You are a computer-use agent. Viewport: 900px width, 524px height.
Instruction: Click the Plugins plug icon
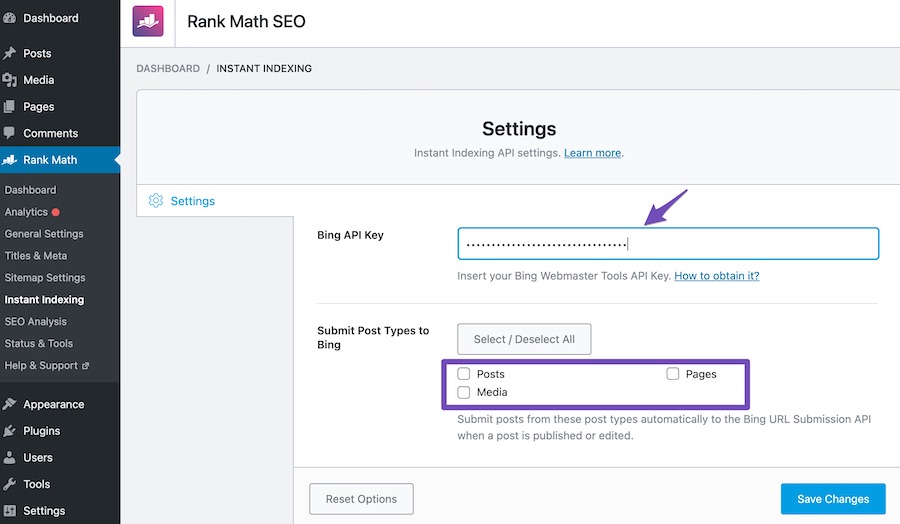click(x=9, y=431)
